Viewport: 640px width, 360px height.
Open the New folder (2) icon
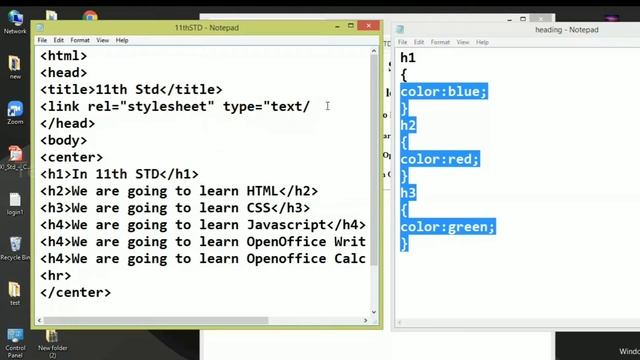click(52, 344)
